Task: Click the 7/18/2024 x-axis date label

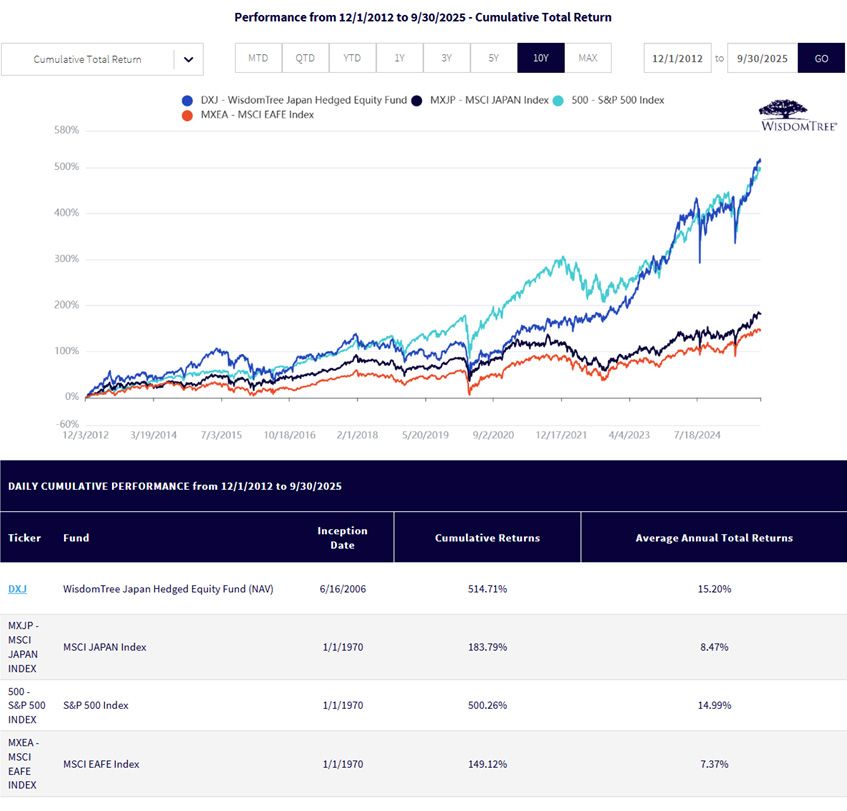Action: (x=697, y=435)
